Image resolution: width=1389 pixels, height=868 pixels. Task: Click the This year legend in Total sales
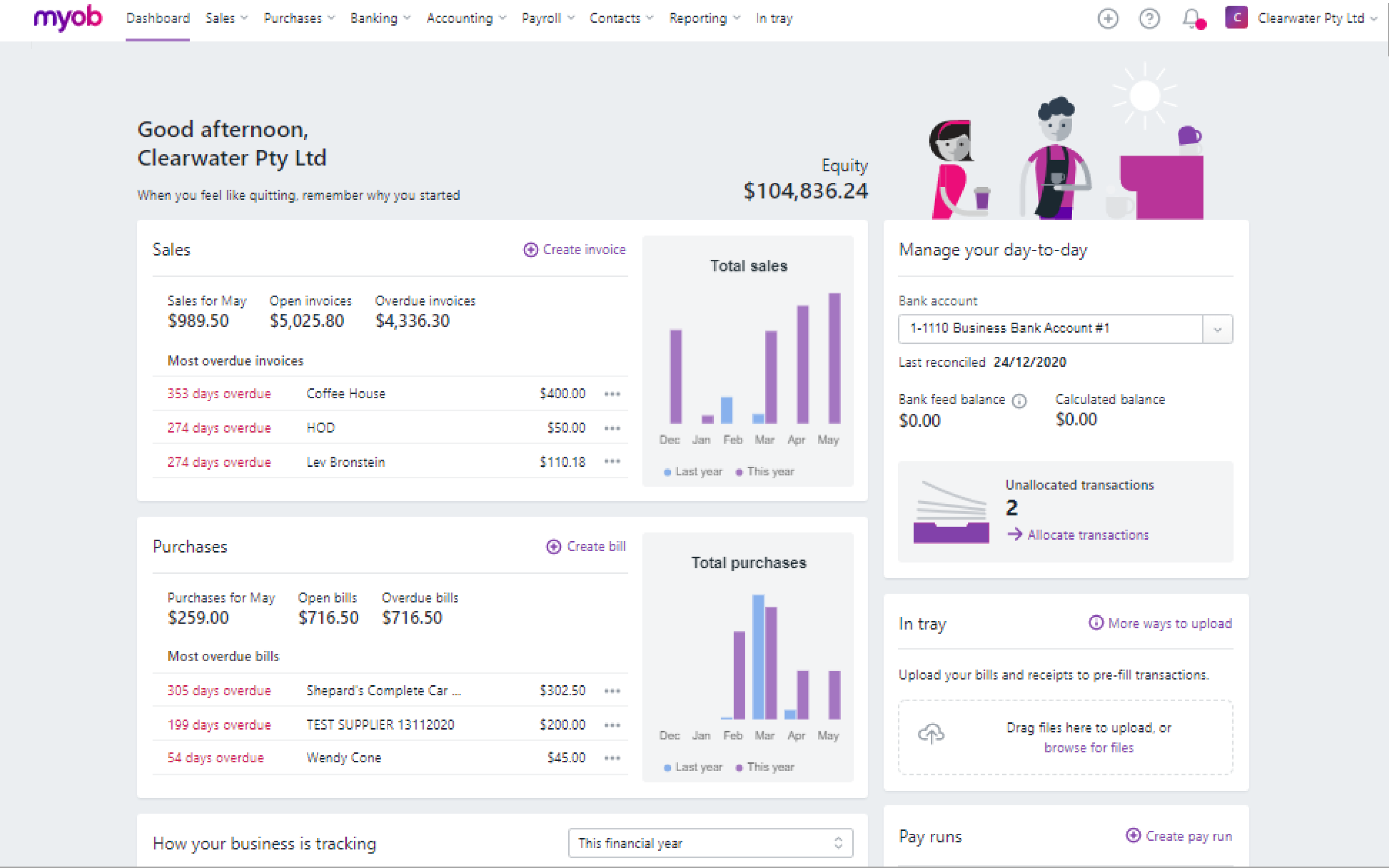[x=765, y=472]
